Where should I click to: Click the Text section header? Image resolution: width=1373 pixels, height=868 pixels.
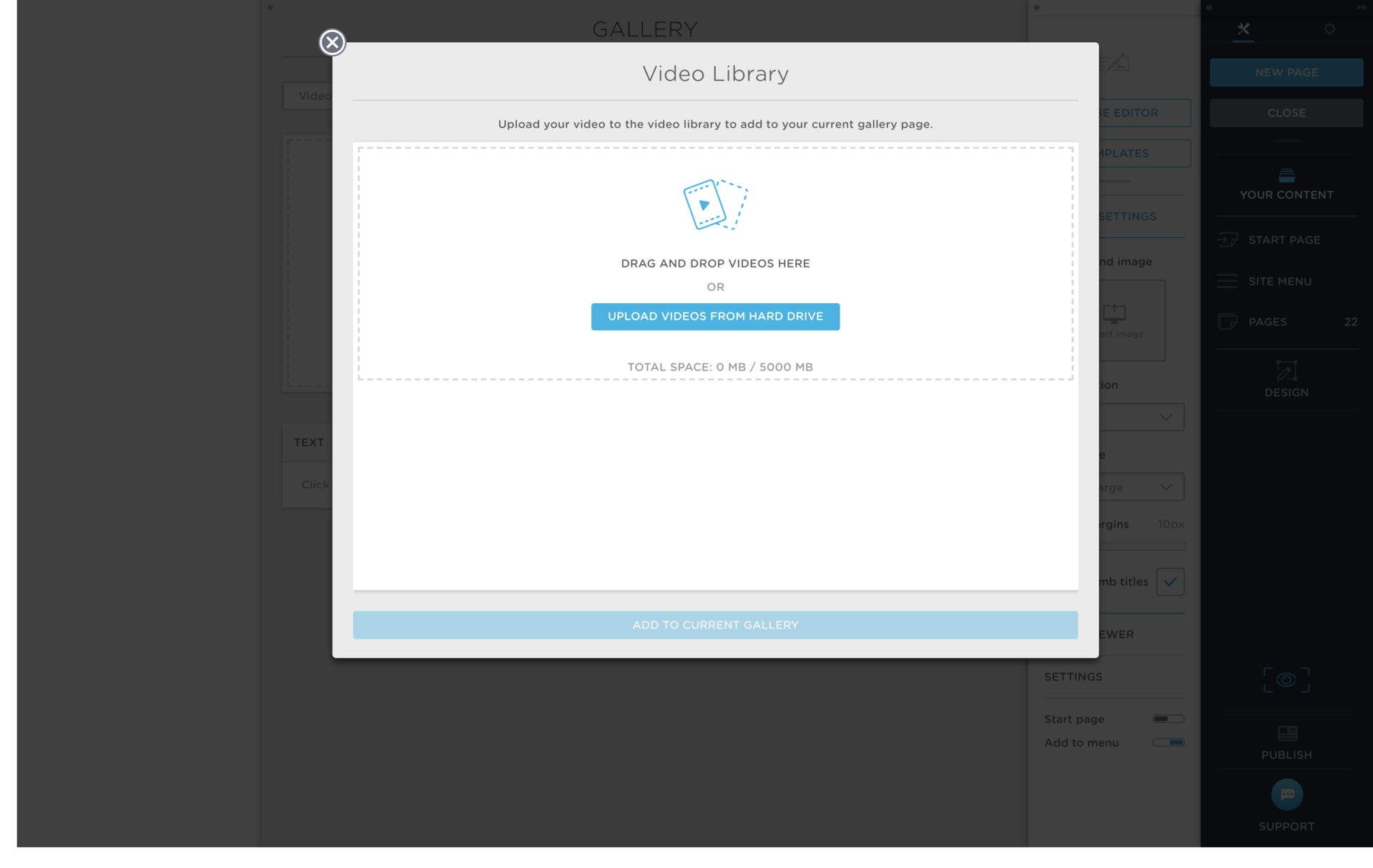coord(308,443)
